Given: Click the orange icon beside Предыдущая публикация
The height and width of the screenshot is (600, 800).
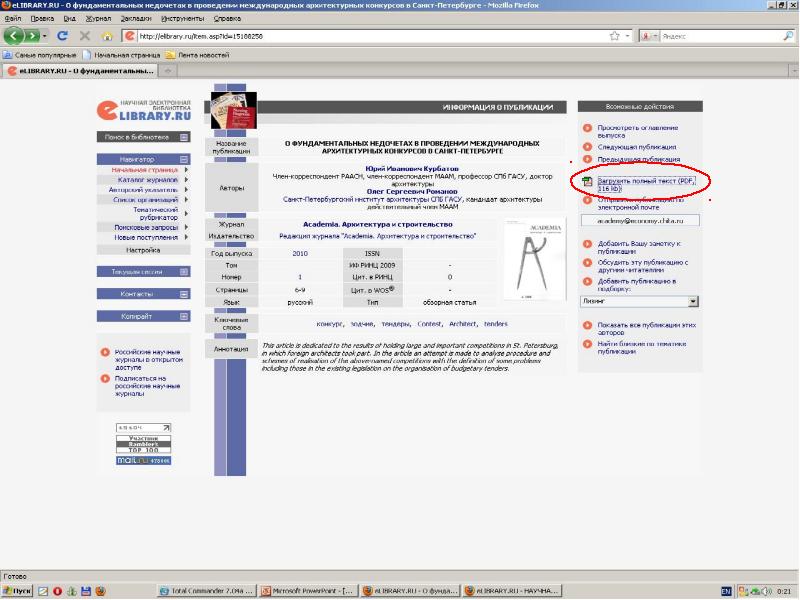Looking at the screenshot, I should pos(587,159).
